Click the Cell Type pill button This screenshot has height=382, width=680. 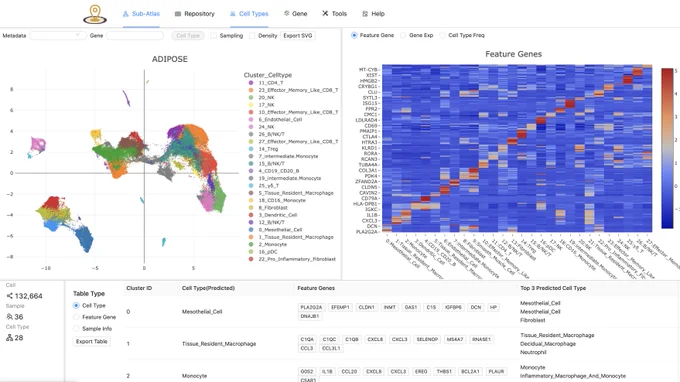[x=188, y=36]
